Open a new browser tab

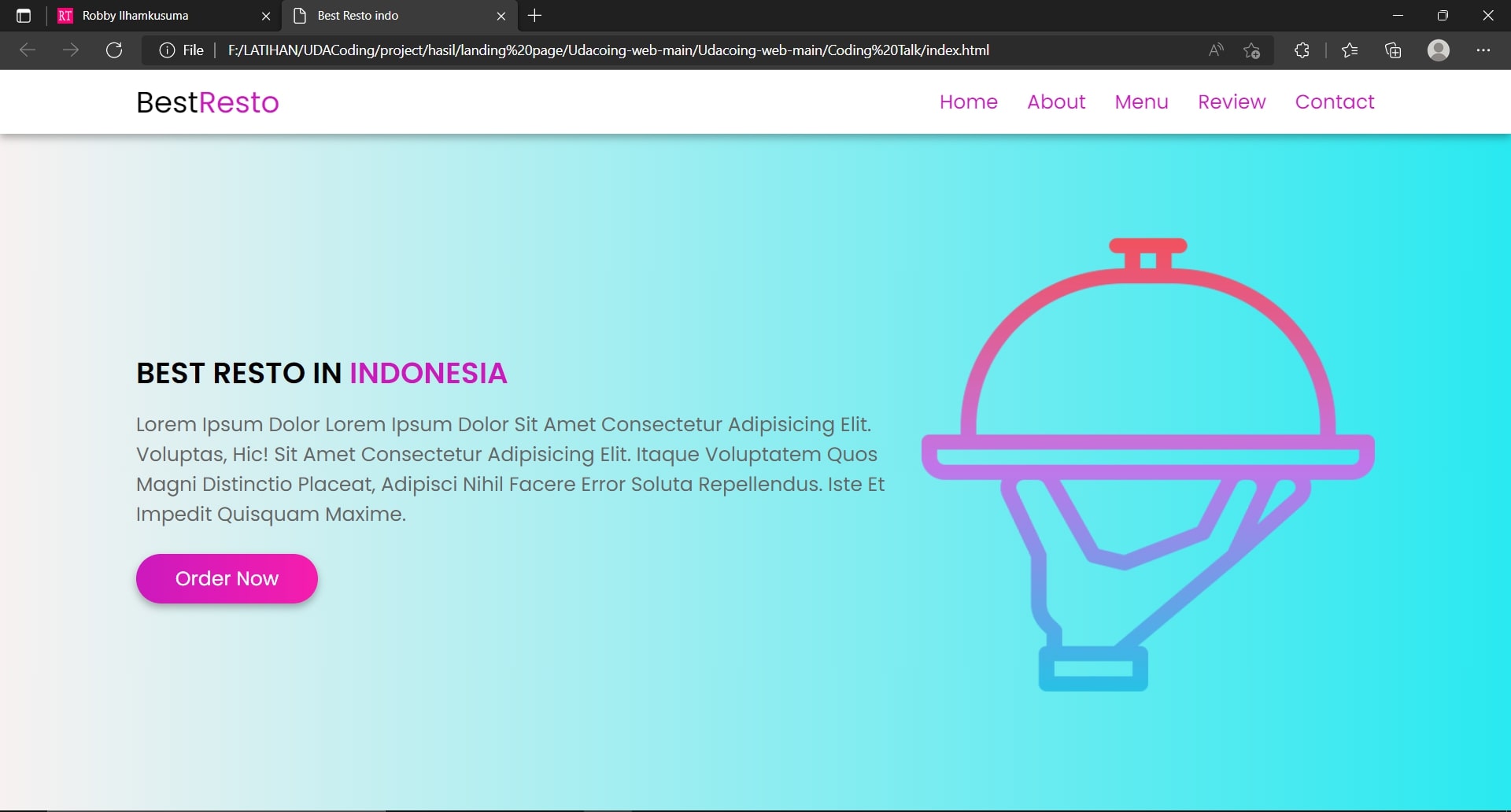pyautogui.click(x=535, y=15)
